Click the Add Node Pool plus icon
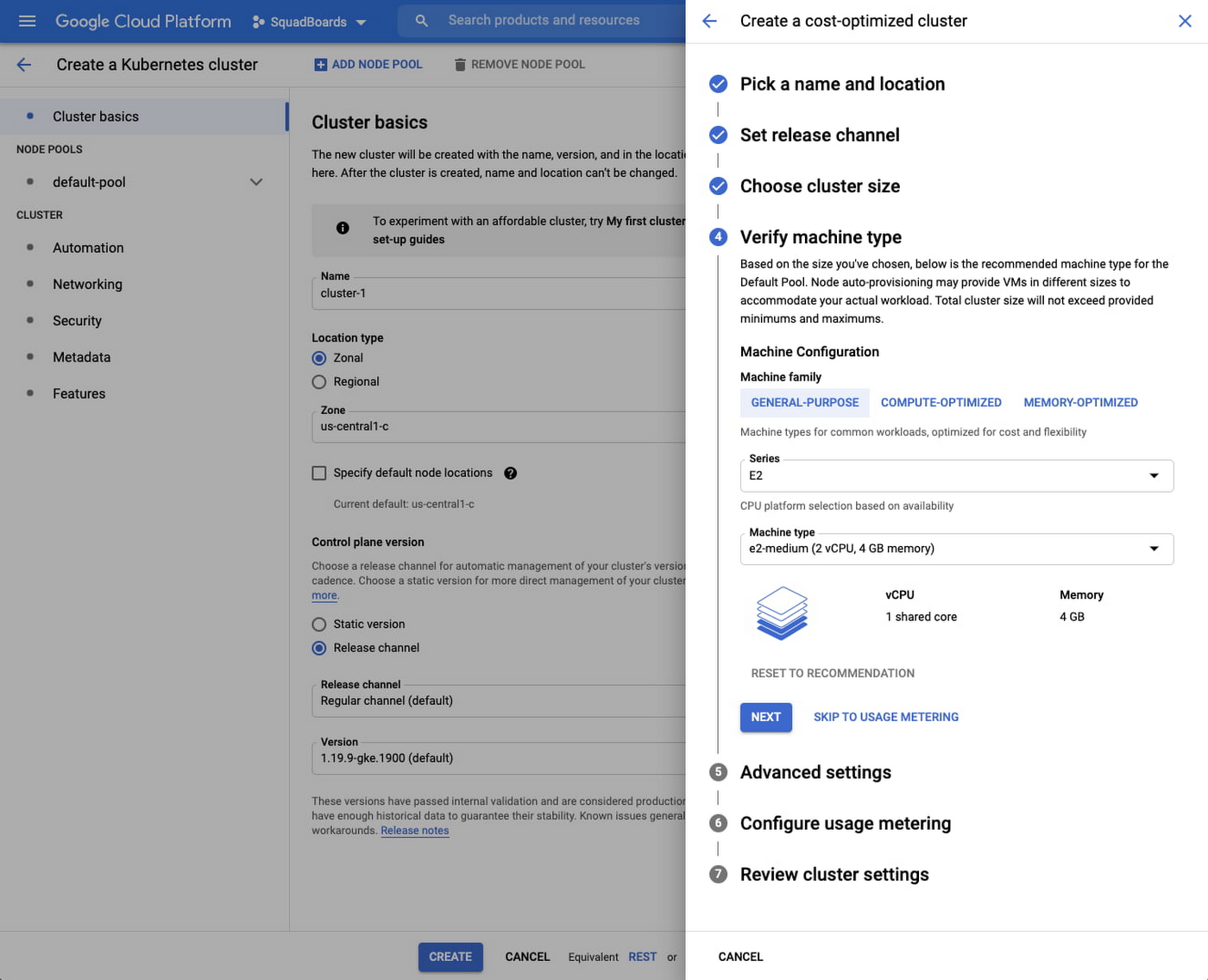Image resolution: width=1208 pixels, height=980 pixels. (320, 65)
